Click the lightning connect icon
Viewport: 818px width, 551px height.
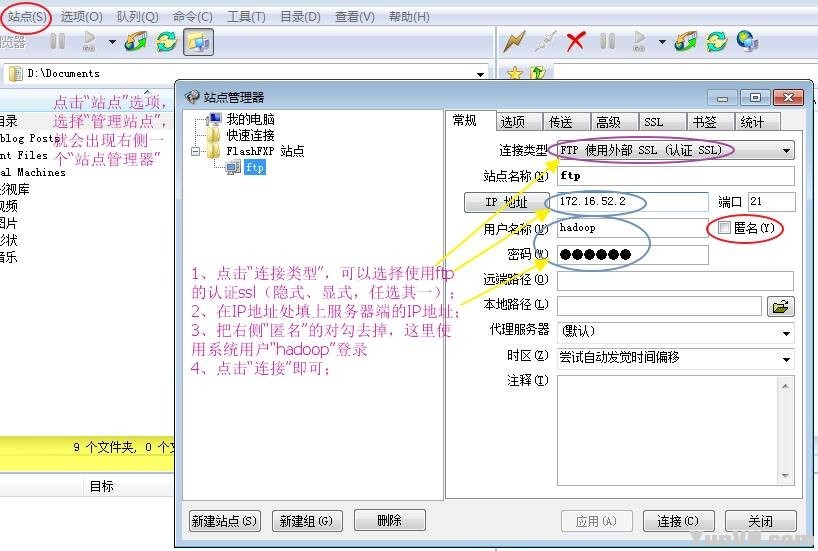tap(514, 41)
